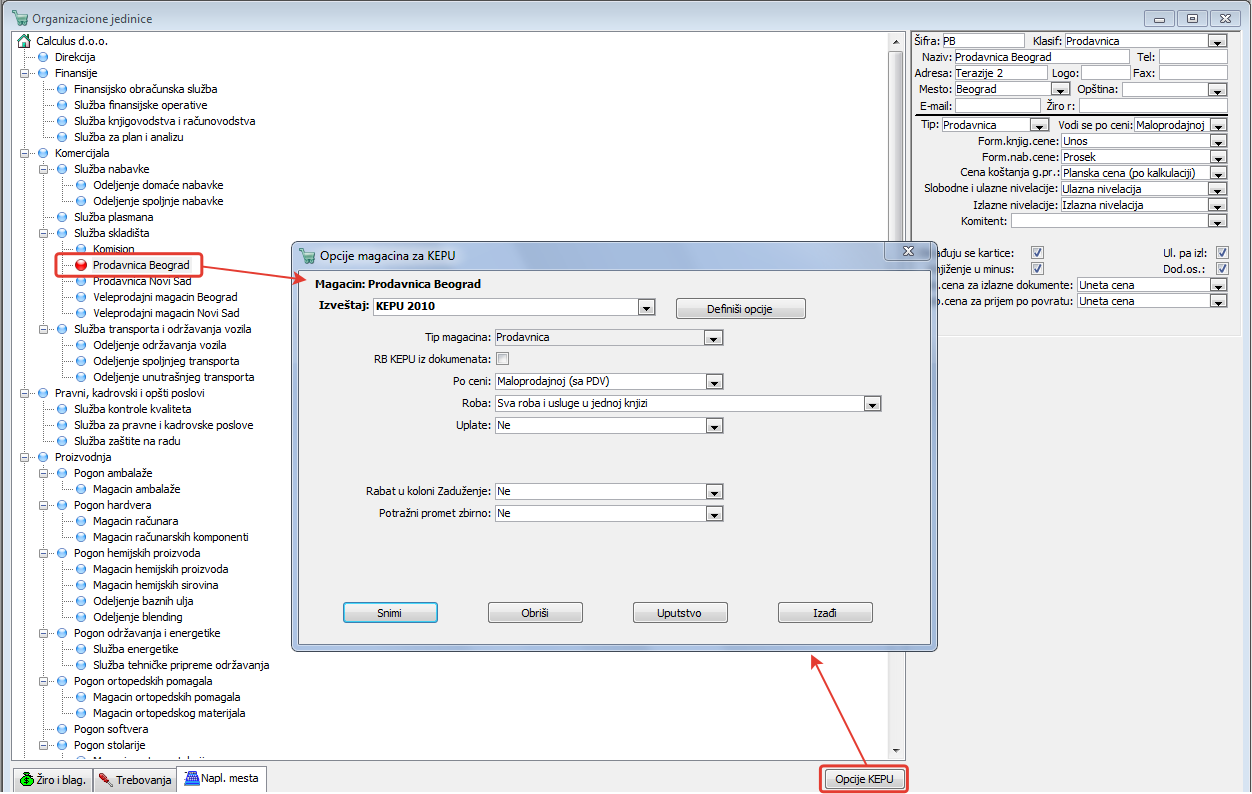Open the Po ceni dropdown

(x=714, y=381)
